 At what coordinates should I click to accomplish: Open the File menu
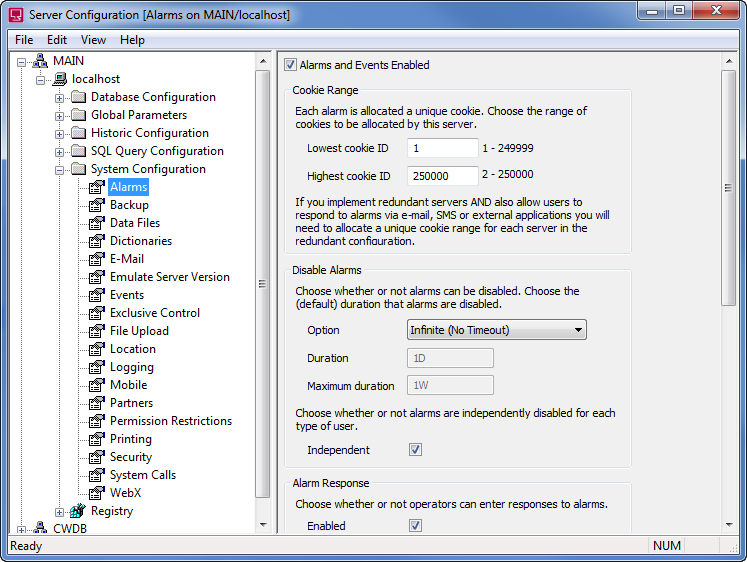[24, 40]
